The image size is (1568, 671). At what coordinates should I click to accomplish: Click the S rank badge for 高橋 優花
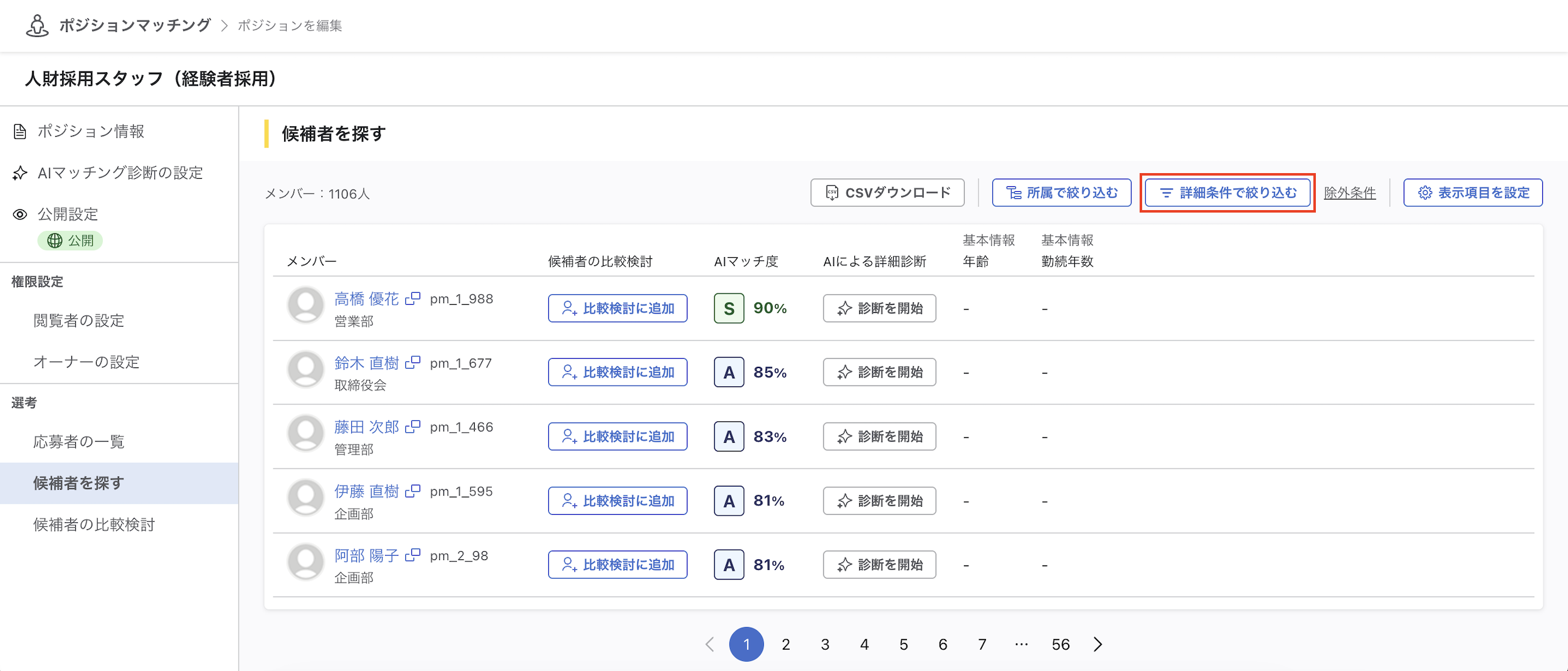[729, 308]
